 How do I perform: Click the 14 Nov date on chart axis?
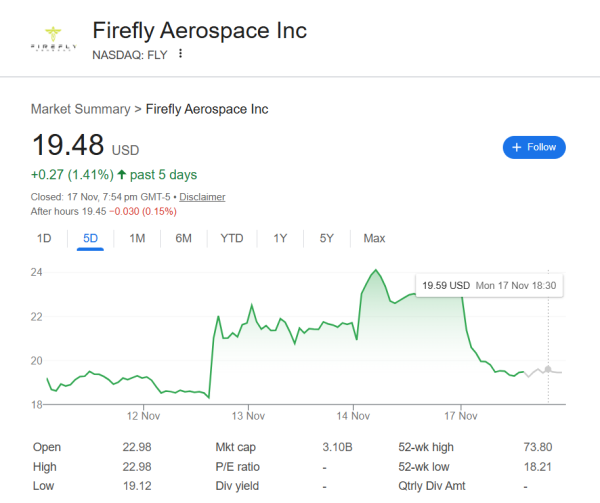click(x=354, y=415)
